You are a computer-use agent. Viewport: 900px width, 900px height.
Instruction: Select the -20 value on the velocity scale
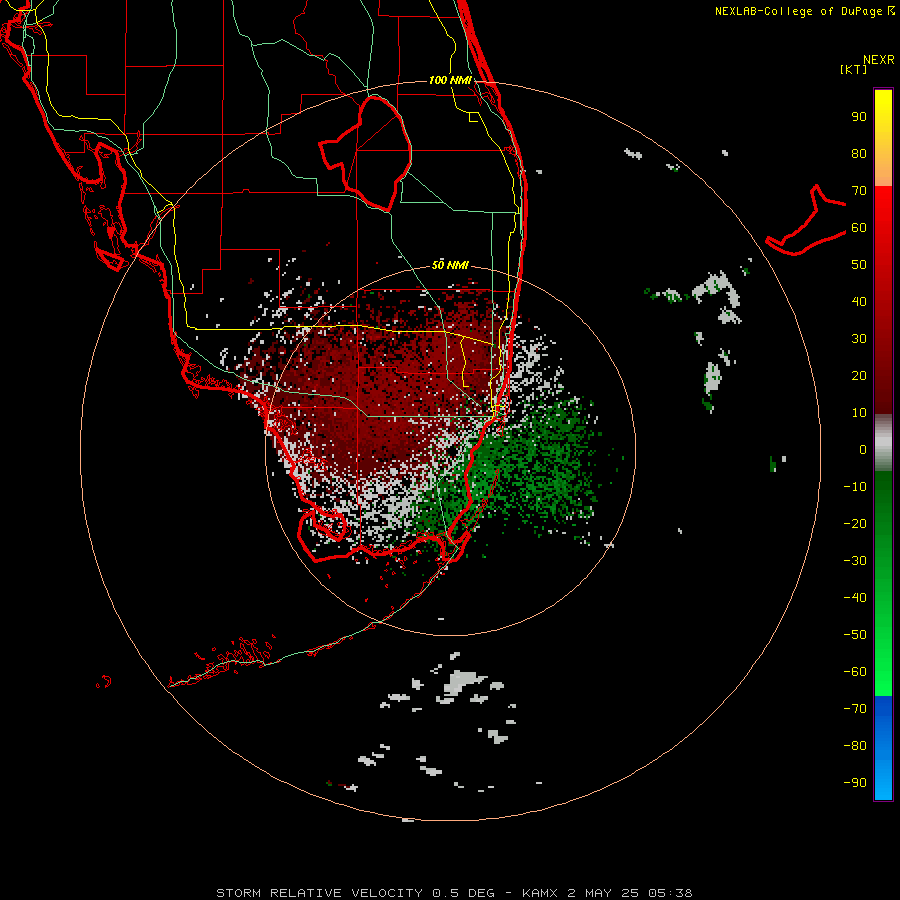[855, 524]
